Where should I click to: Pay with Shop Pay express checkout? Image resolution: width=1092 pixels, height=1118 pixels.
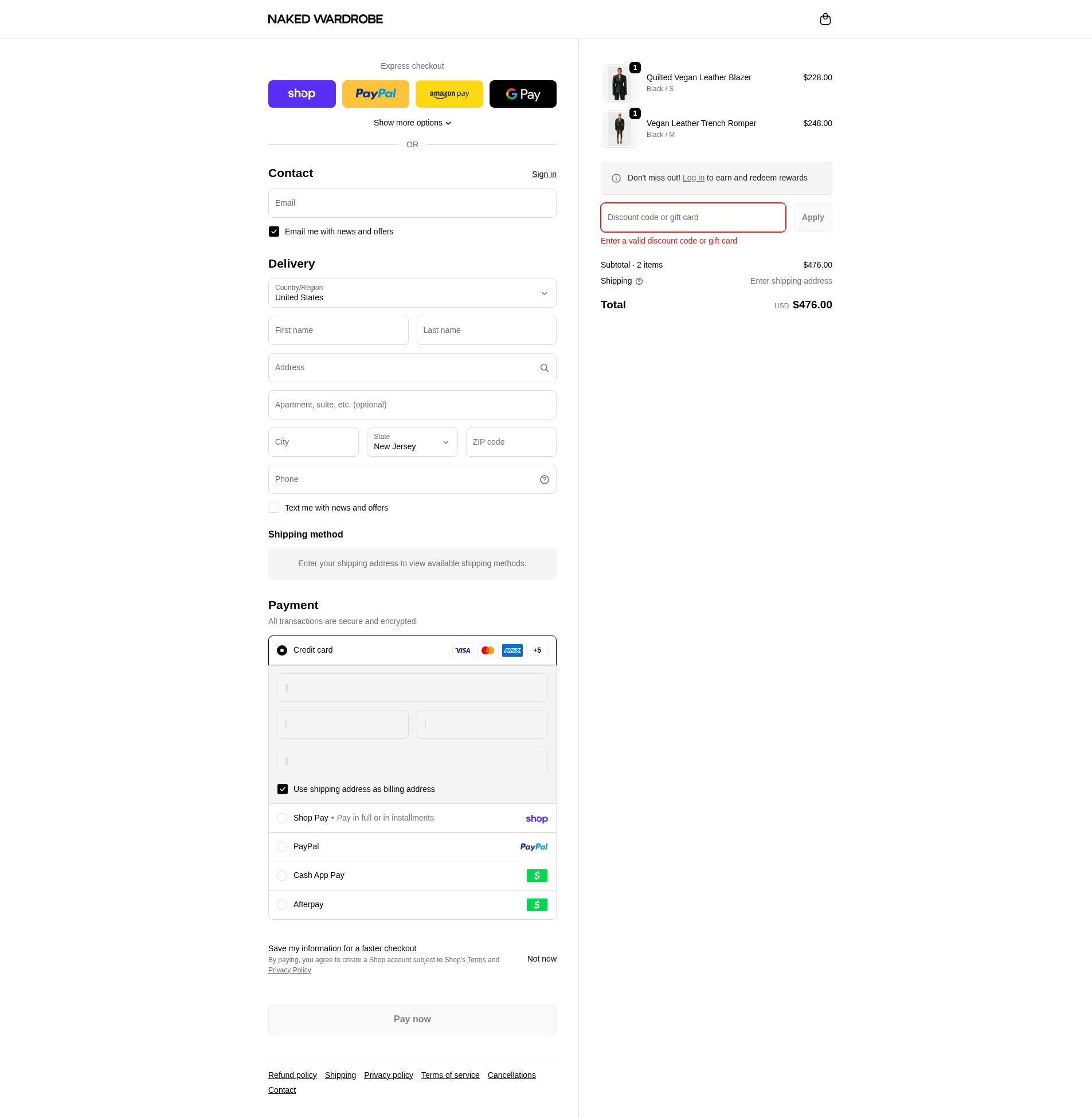[x=302, y=93]
